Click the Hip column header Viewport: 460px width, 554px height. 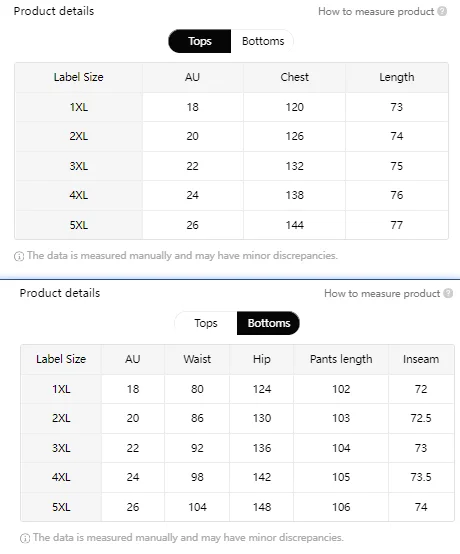[x=261, y=359]
